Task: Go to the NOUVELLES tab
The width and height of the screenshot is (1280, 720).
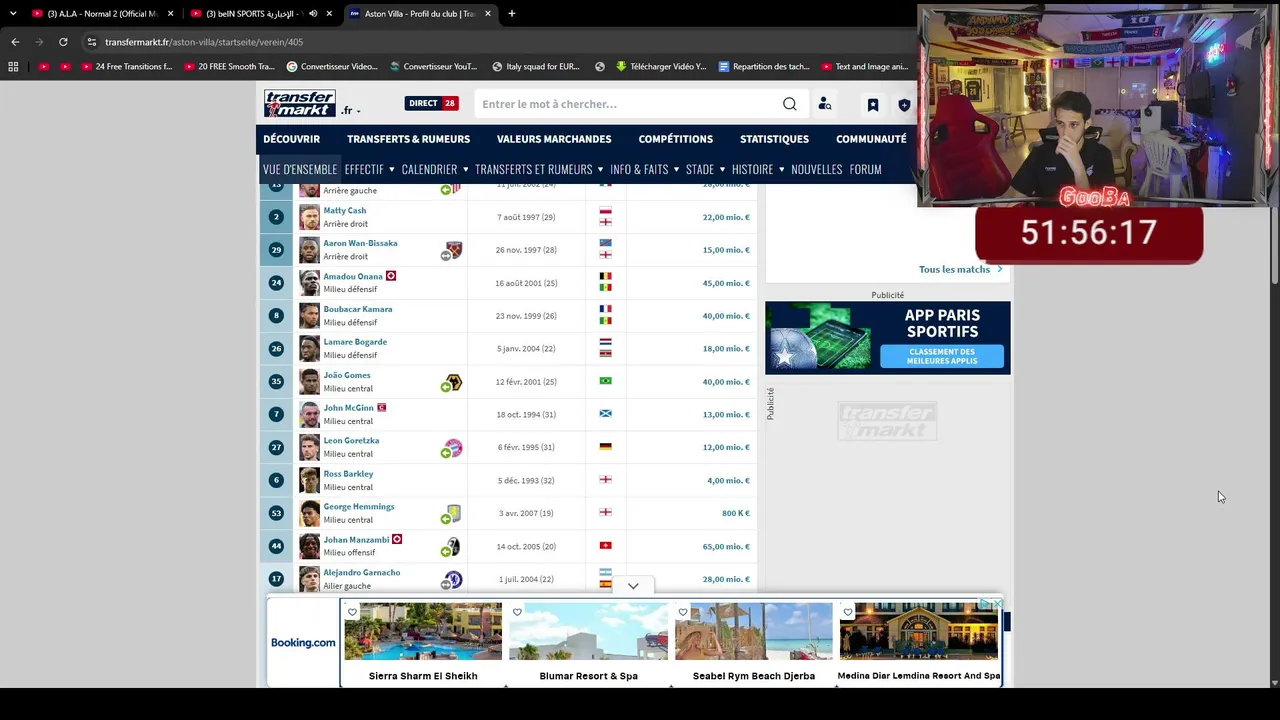Action: [x=817, y=169]
